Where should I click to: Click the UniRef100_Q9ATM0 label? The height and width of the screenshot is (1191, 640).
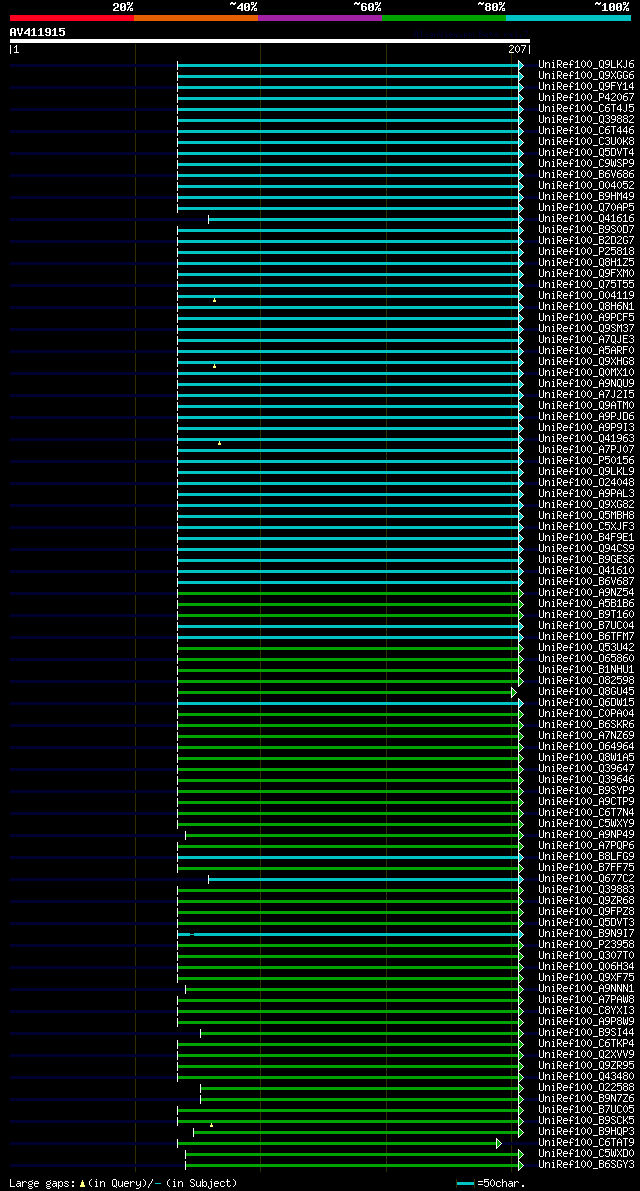(x=586, y=406)
